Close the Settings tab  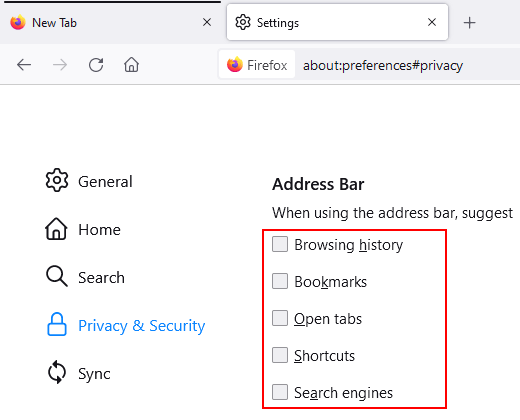coord(432,22)
